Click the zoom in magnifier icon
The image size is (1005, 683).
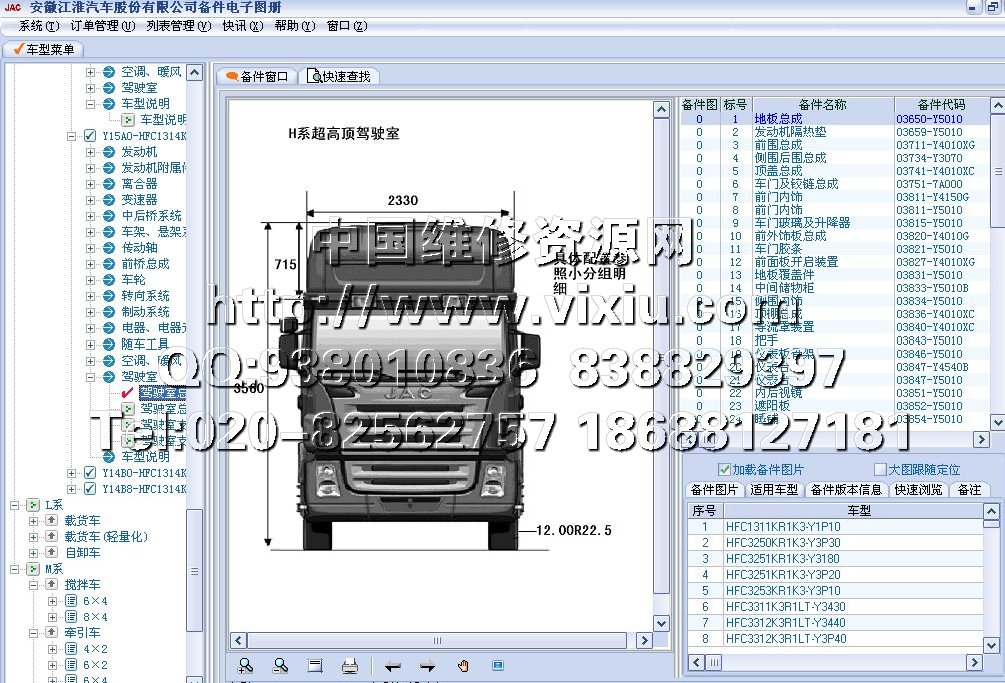click(246, 666)
